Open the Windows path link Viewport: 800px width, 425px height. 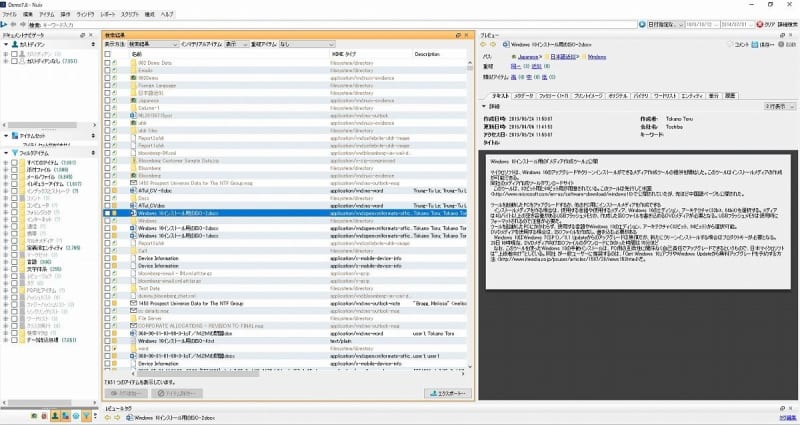pyautogui.click(x=596, y=57)
